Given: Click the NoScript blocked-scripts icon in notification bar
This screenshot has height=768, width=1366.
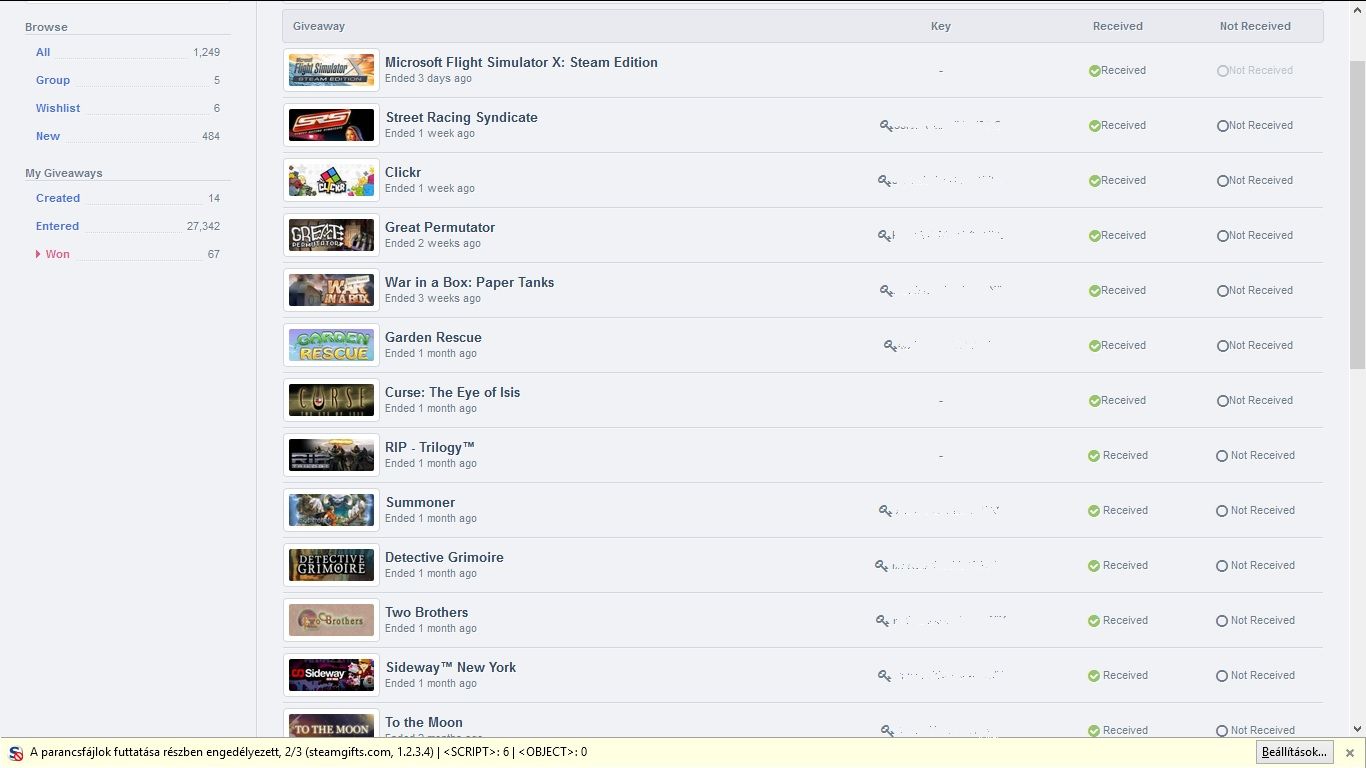Looking at the screenshot, I should coord(16,753).
